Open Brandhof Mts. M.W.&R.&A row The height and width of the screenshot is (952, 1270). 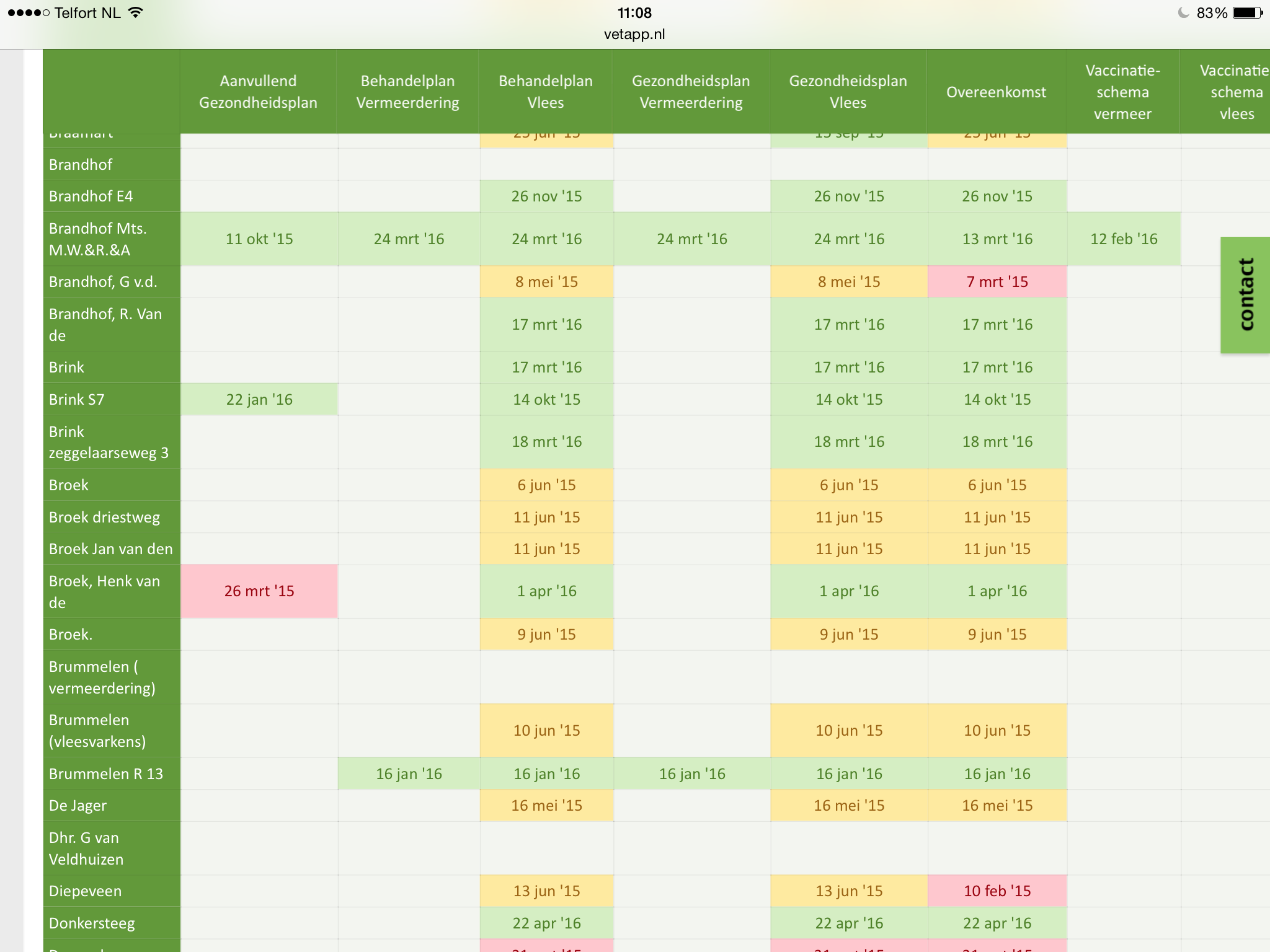click(112, 239)
